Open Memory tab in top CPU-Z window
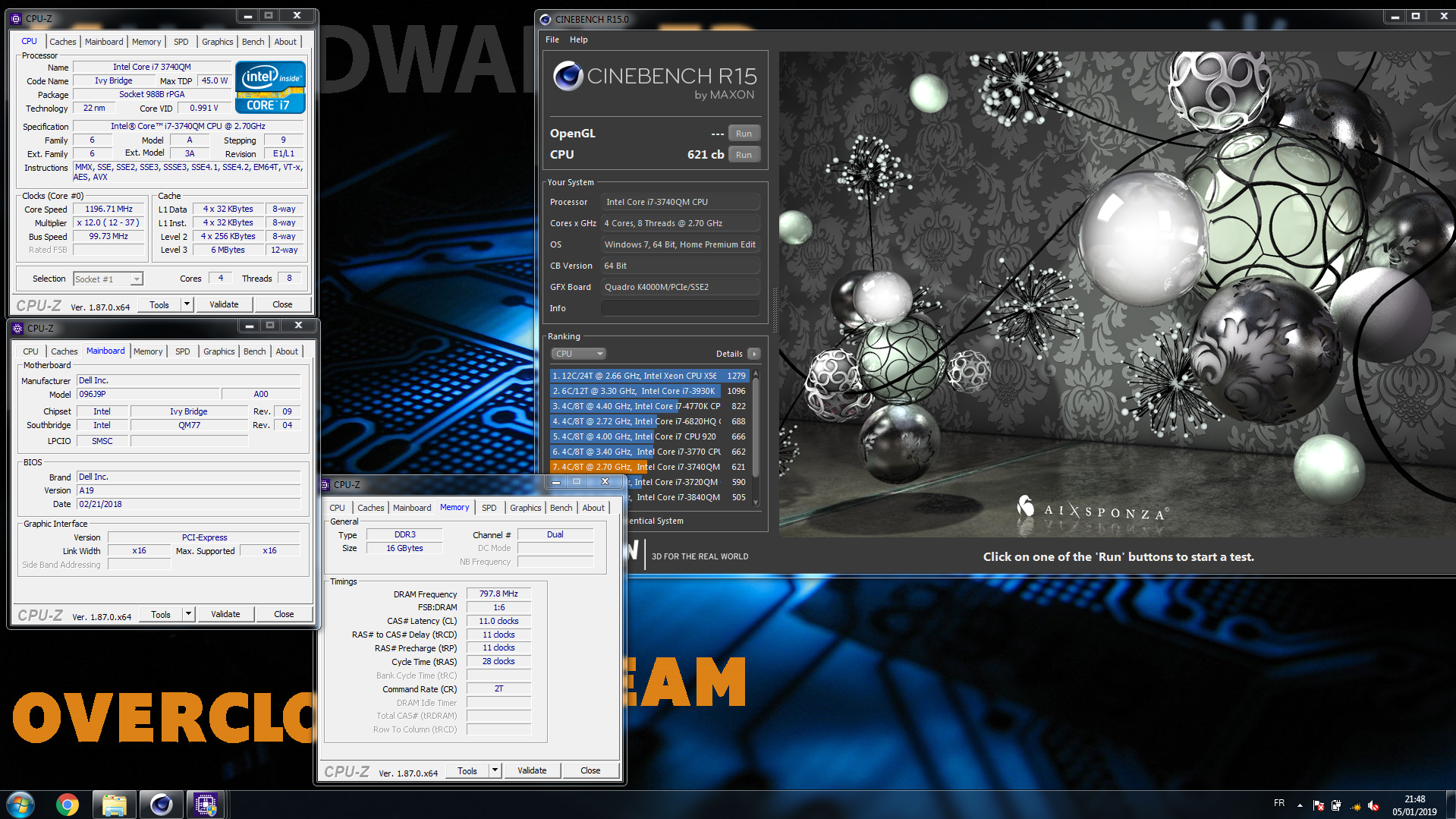 (146, 42)
